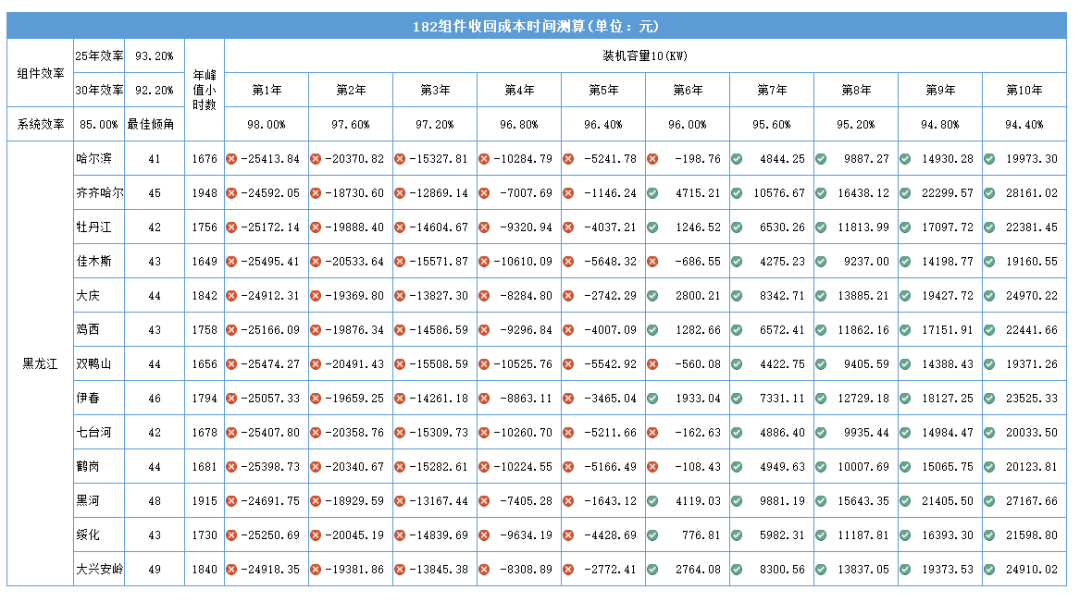Click green check icon in 绥化 第9年 cell
Viewport: 1080px width, 602px height.
[905, 535]
